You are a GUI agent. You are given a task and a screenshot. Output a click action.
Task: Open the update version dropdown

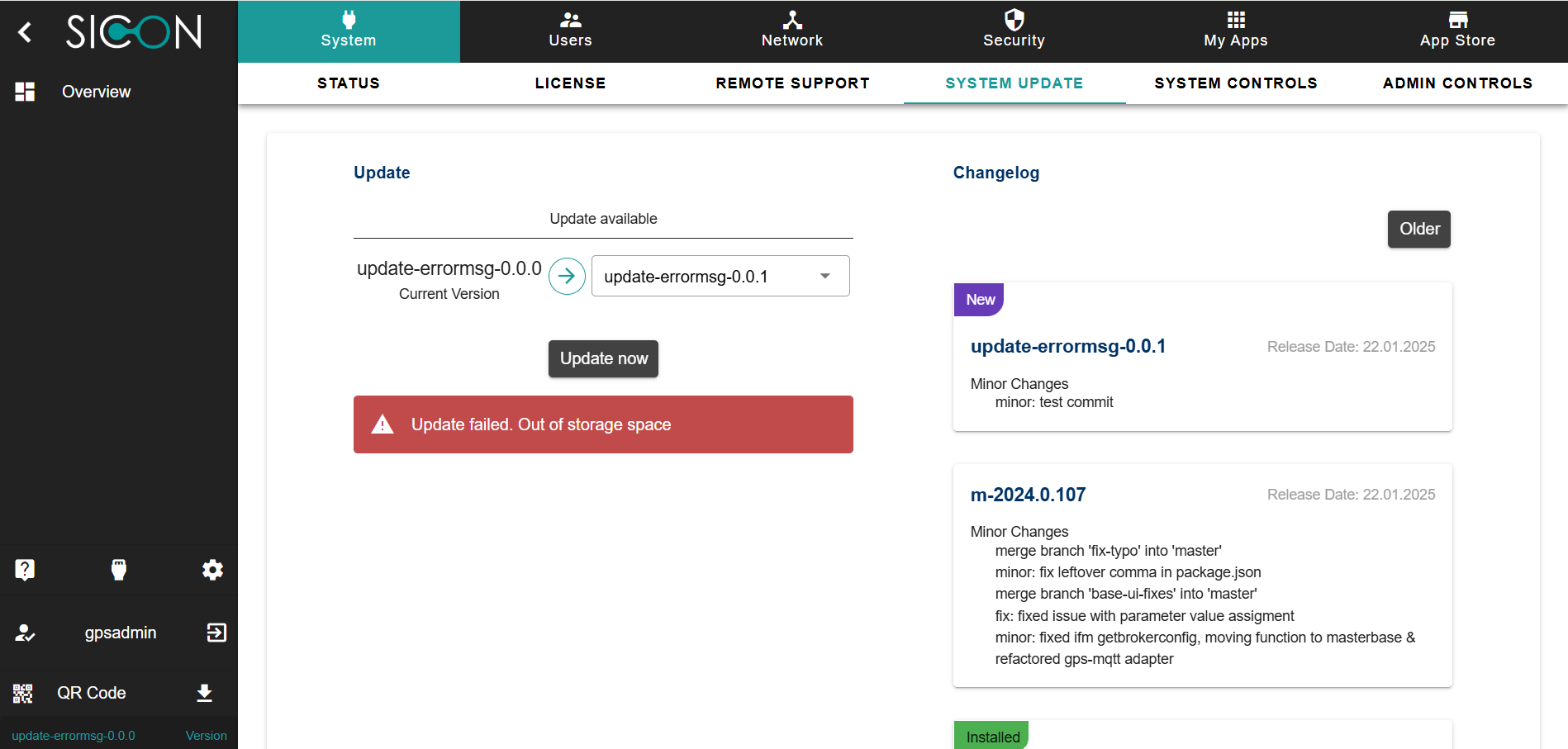[x=720, y=276]
